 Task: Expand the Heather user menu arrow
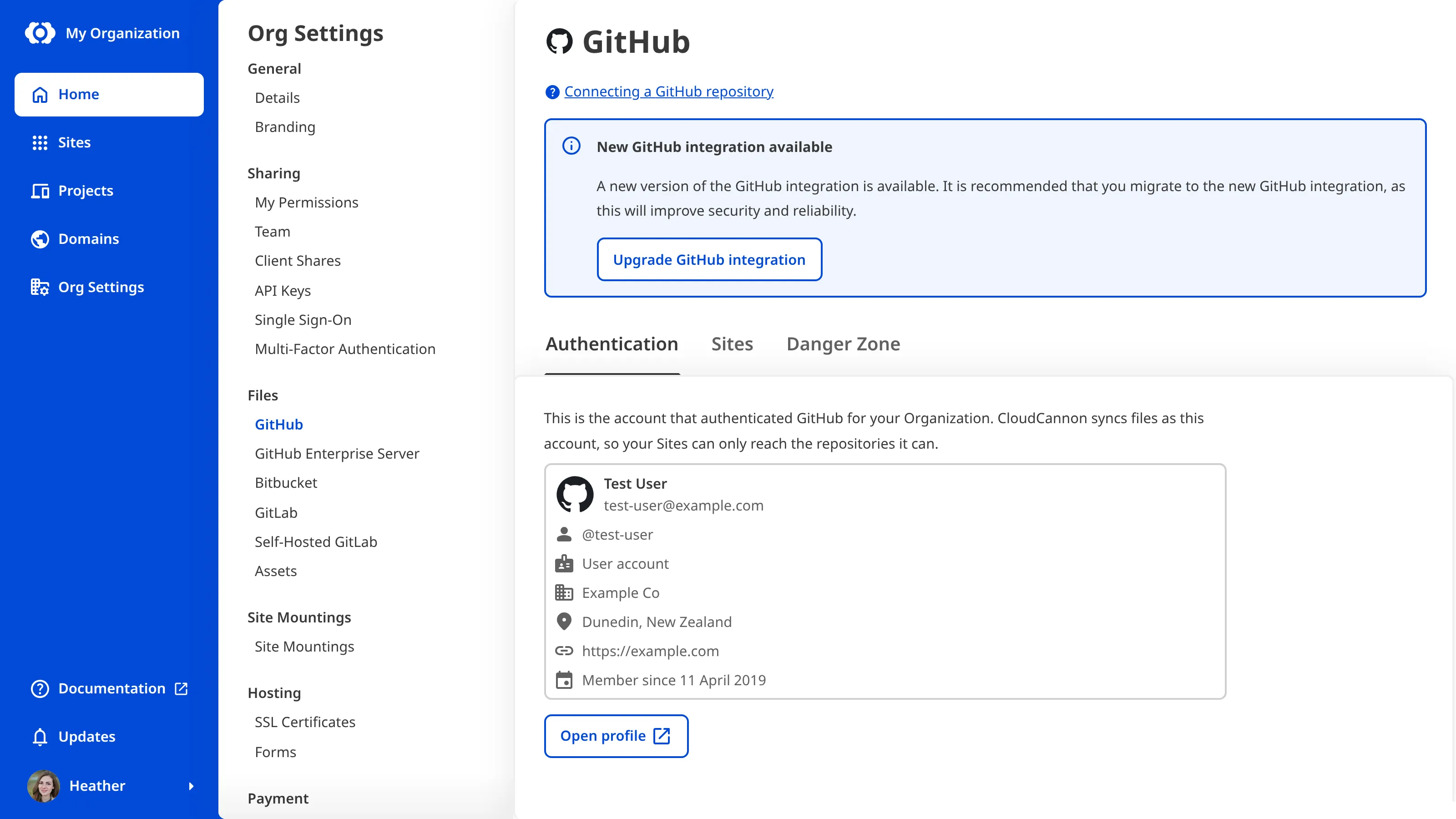pos(191,786)
